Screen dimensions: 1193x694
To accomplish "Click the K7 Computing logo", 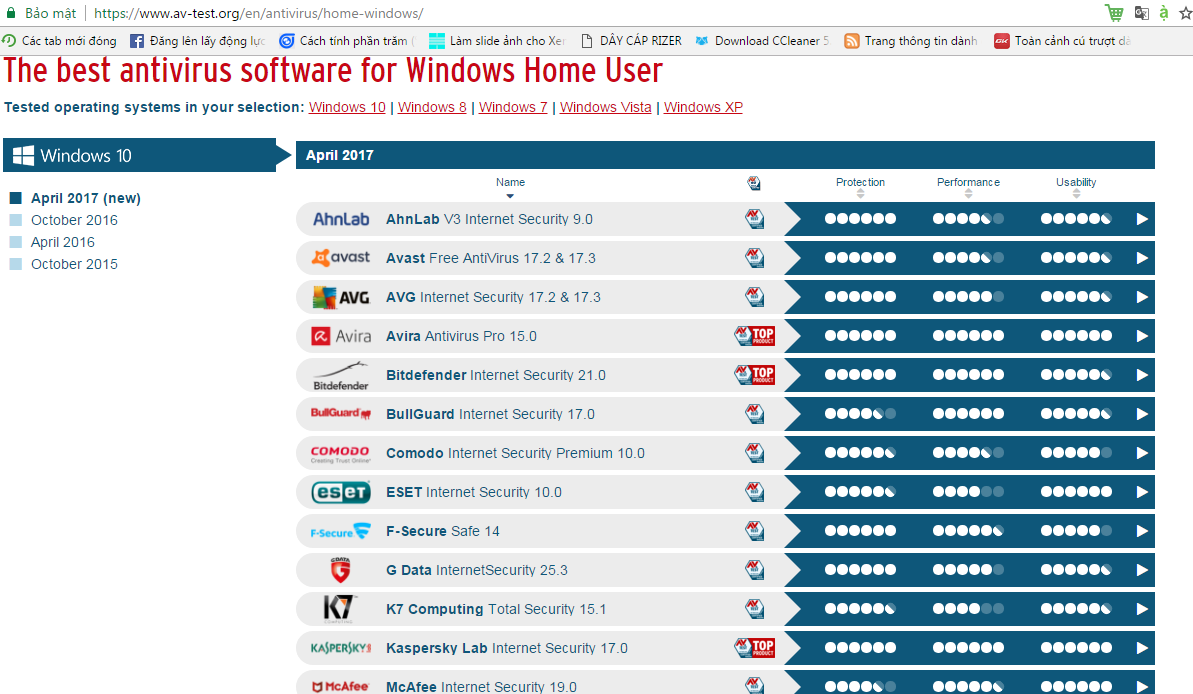I will pyautogui.click(x=339, y=609).
